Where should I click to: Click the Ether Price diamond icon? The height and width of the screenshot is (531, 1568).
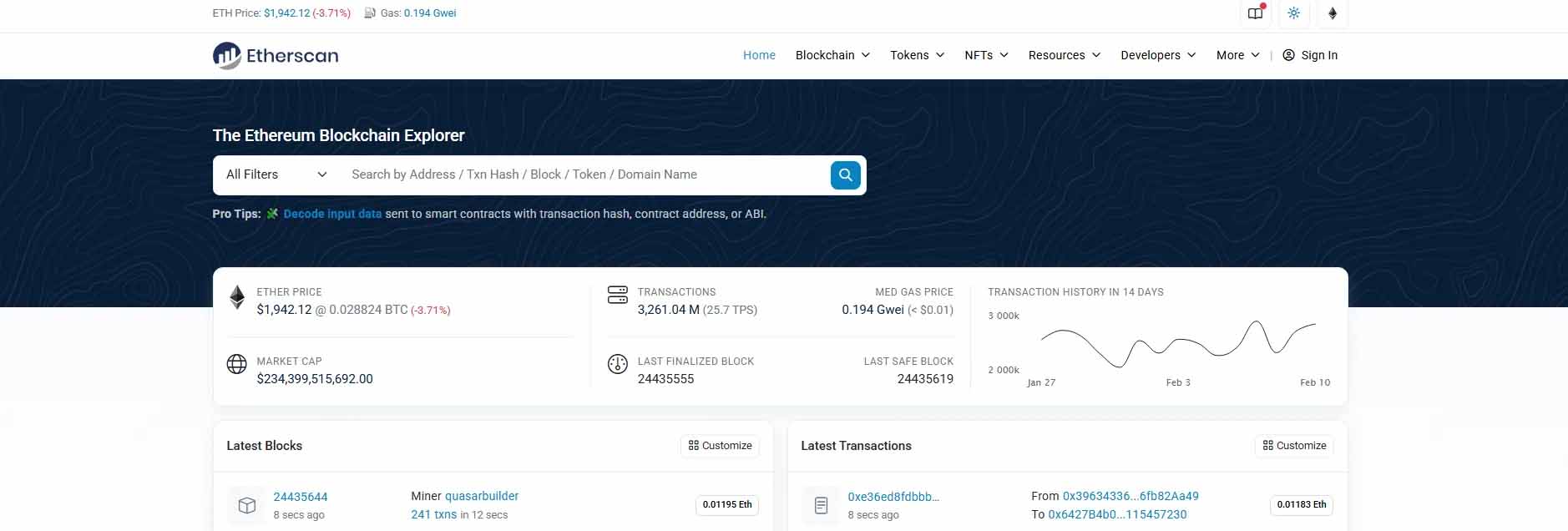[237, 297]
